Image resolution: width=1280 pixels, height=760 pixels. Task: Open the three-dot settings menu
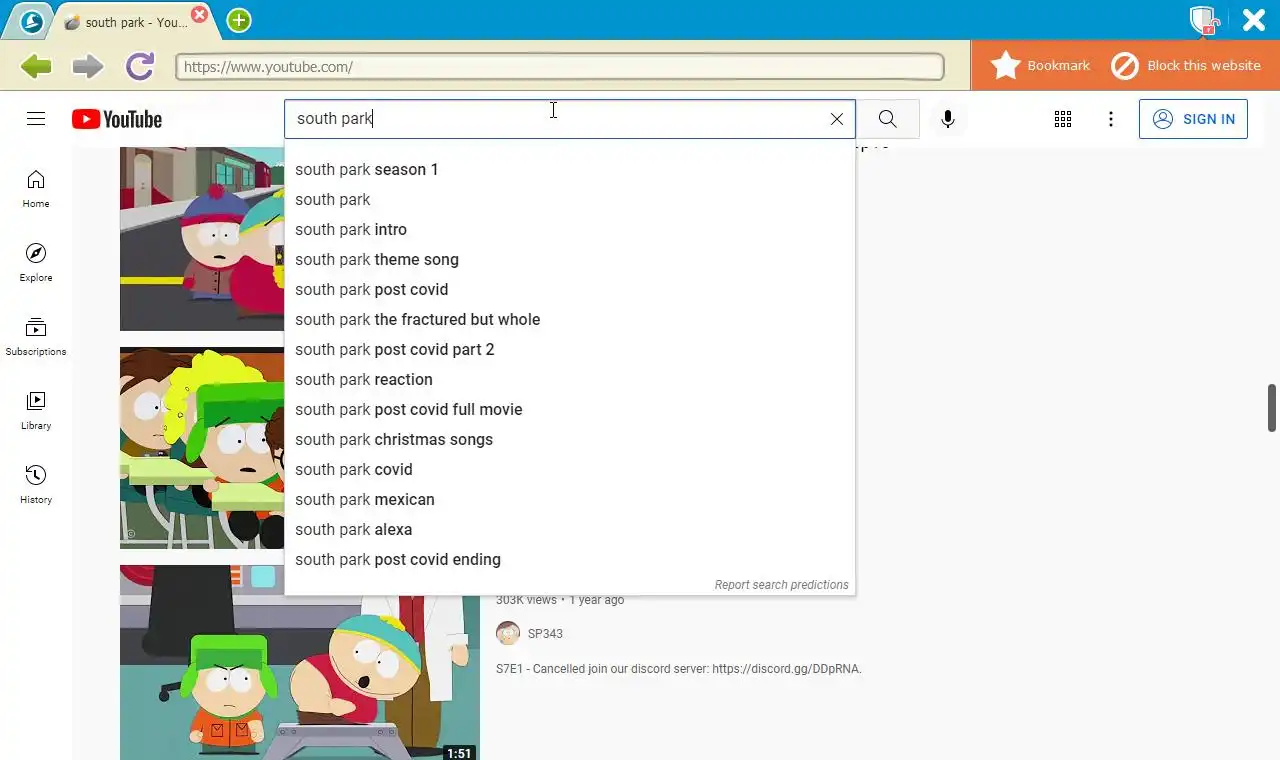(x=1111, y=119)
